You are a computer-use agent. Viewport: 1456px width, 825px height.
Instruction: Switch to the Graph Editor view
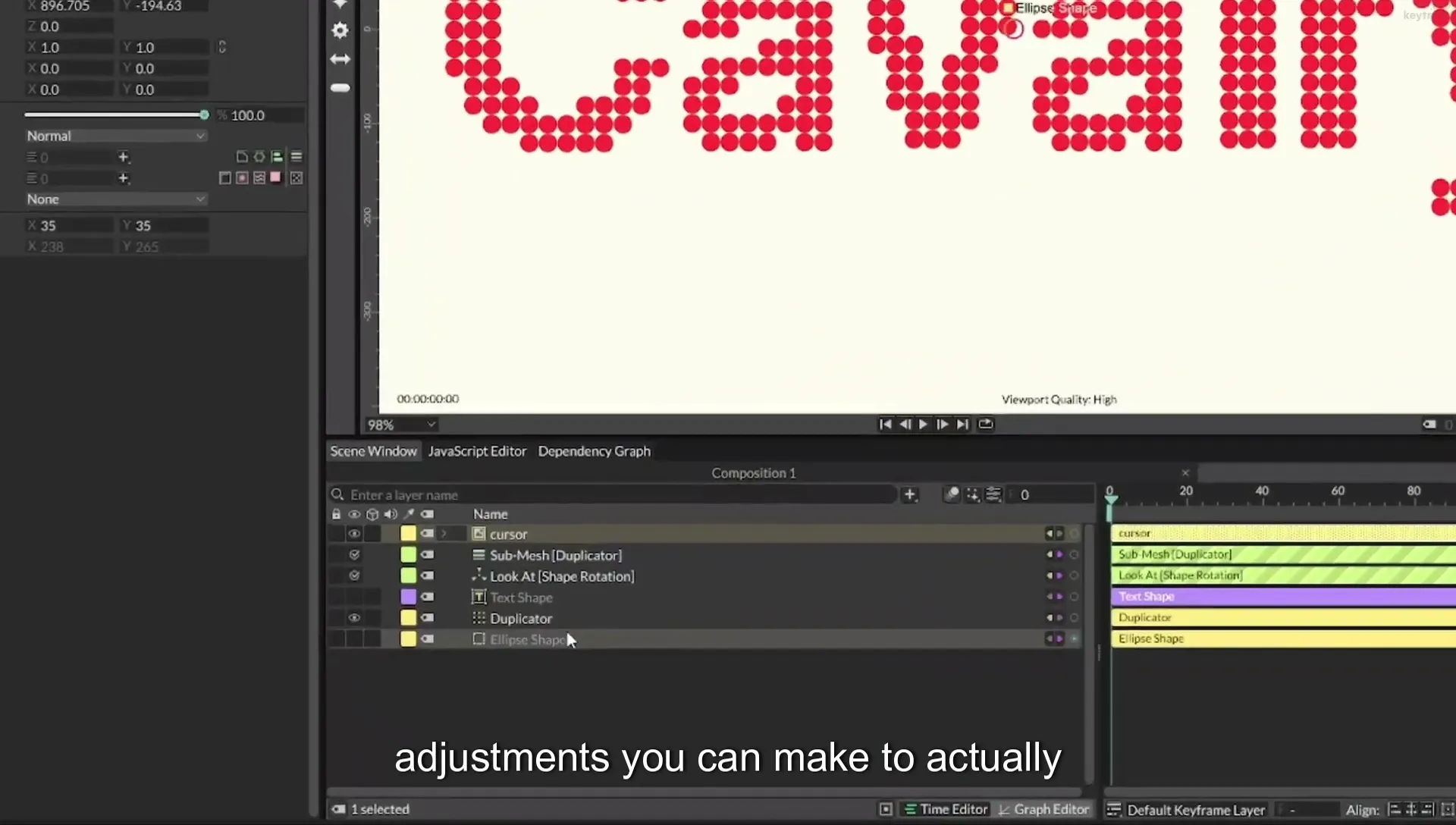click(1043, 810)
